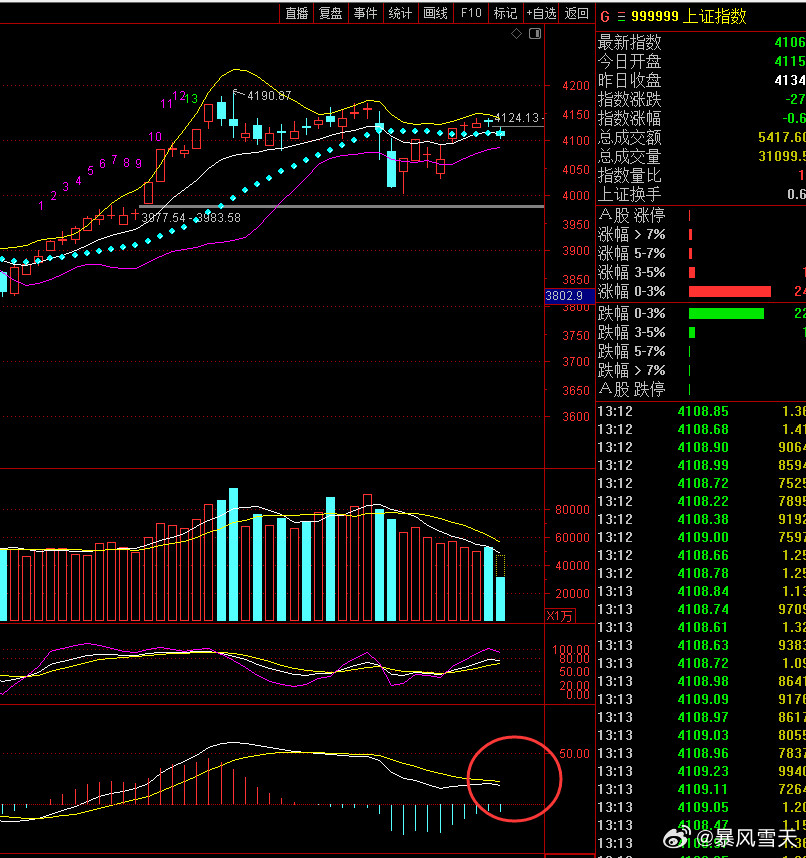The width and height of the screenshot is (806, 858).
Task: Click the red 涨幅 0-3% distribution bar
Action: click(729, 291)
